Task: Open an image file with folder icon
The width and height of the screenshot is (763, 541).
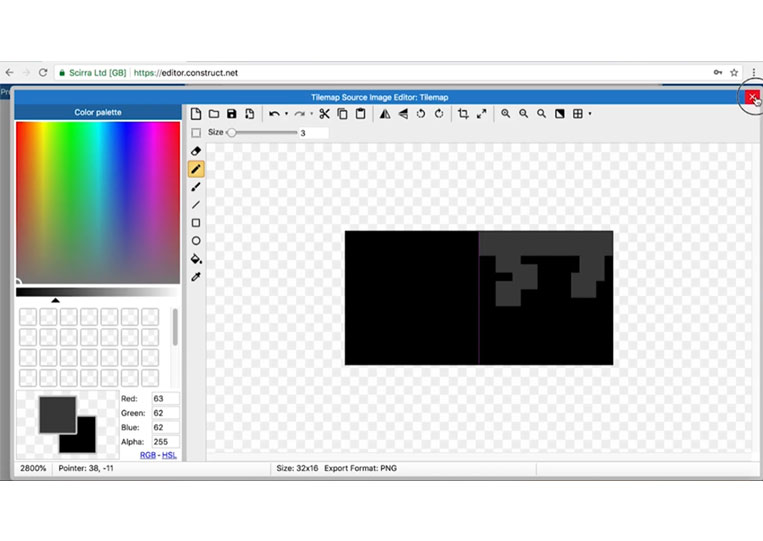Action: pyautogui.click(x=214, y=114)
